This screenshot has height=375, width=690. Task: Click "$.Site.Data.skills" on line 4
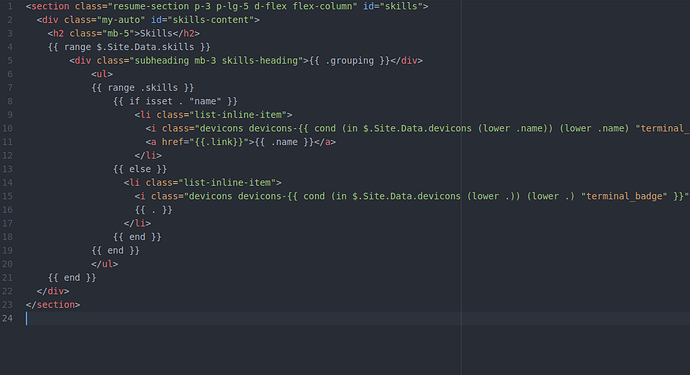(145, 47)
